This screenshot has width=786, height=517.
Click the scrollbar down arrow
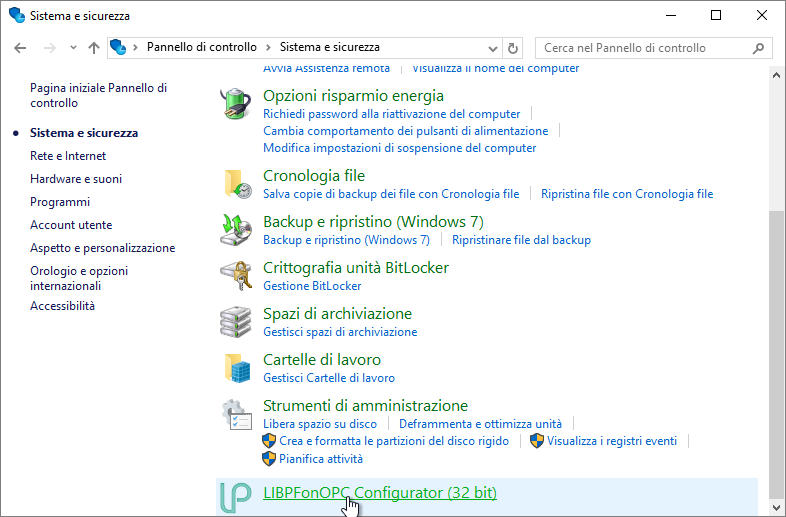776,506
